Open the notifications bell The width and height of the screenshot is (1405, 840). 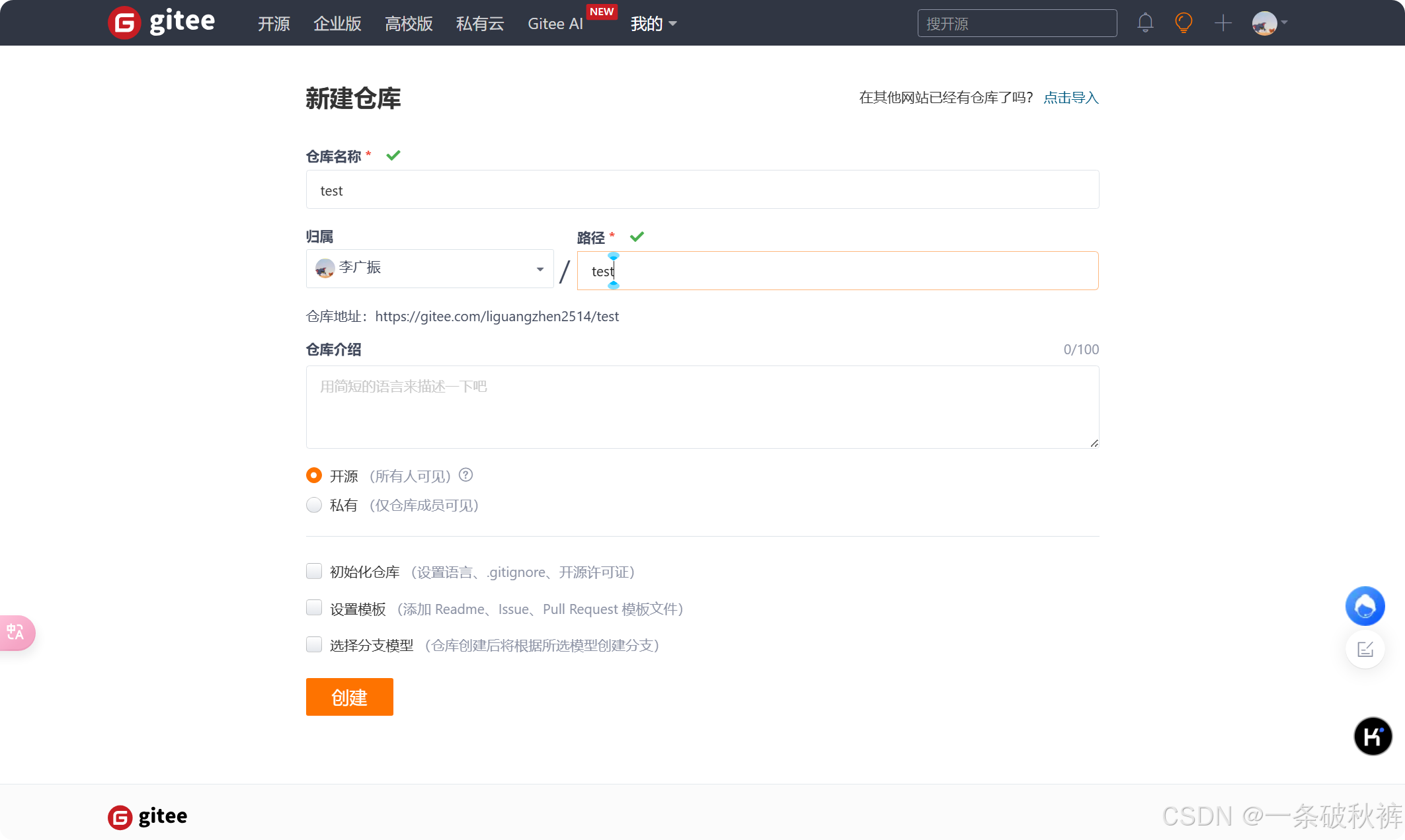tap(1145, 23)
